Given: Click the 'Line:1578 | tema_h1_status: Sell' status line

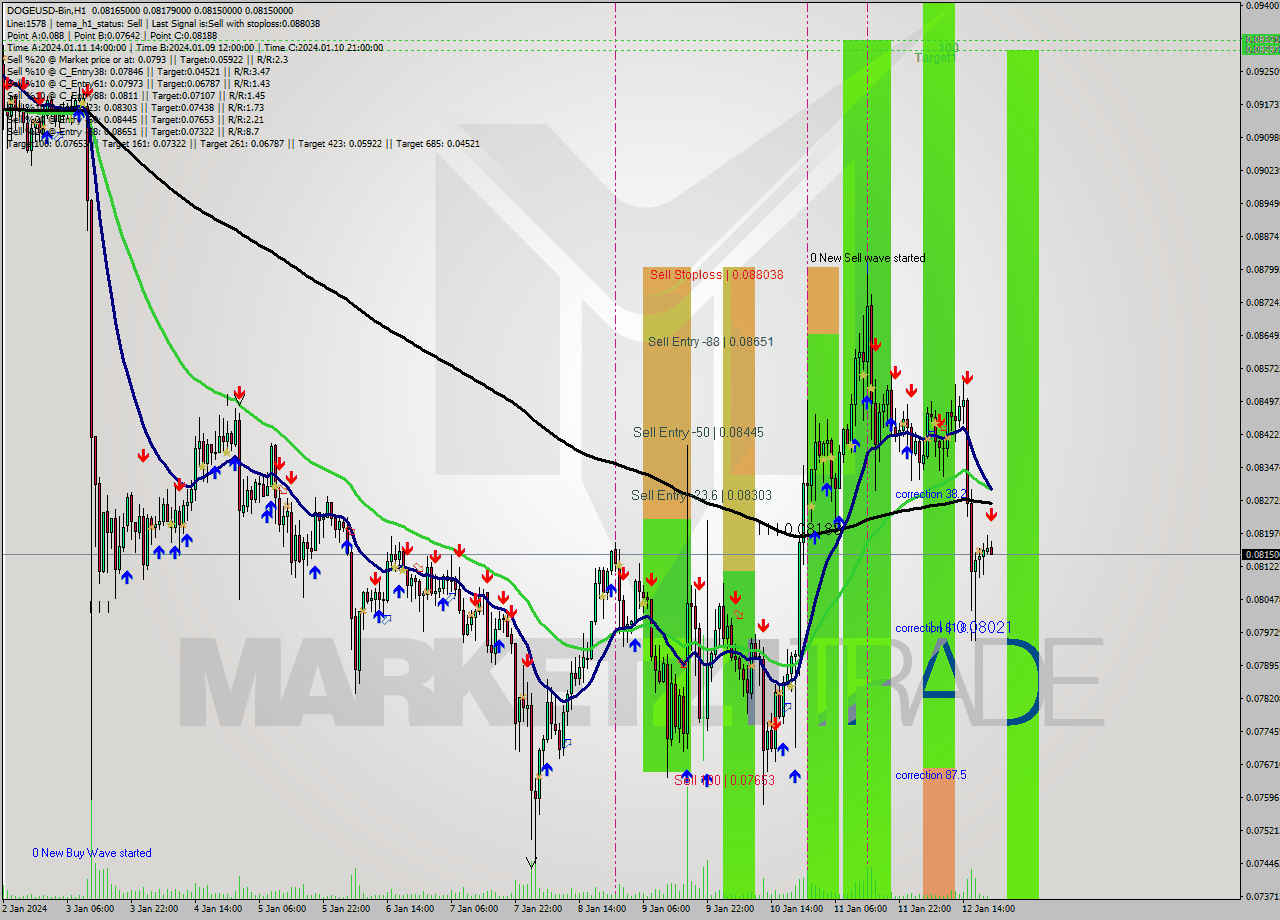Looking at the screenshot, I should point(163,23).
